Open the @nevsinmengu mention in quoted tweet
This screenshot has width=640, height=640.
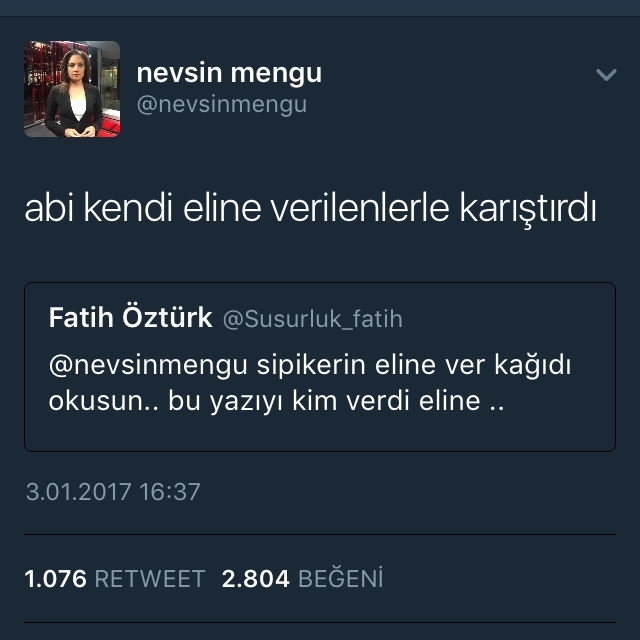coord(148,365)
